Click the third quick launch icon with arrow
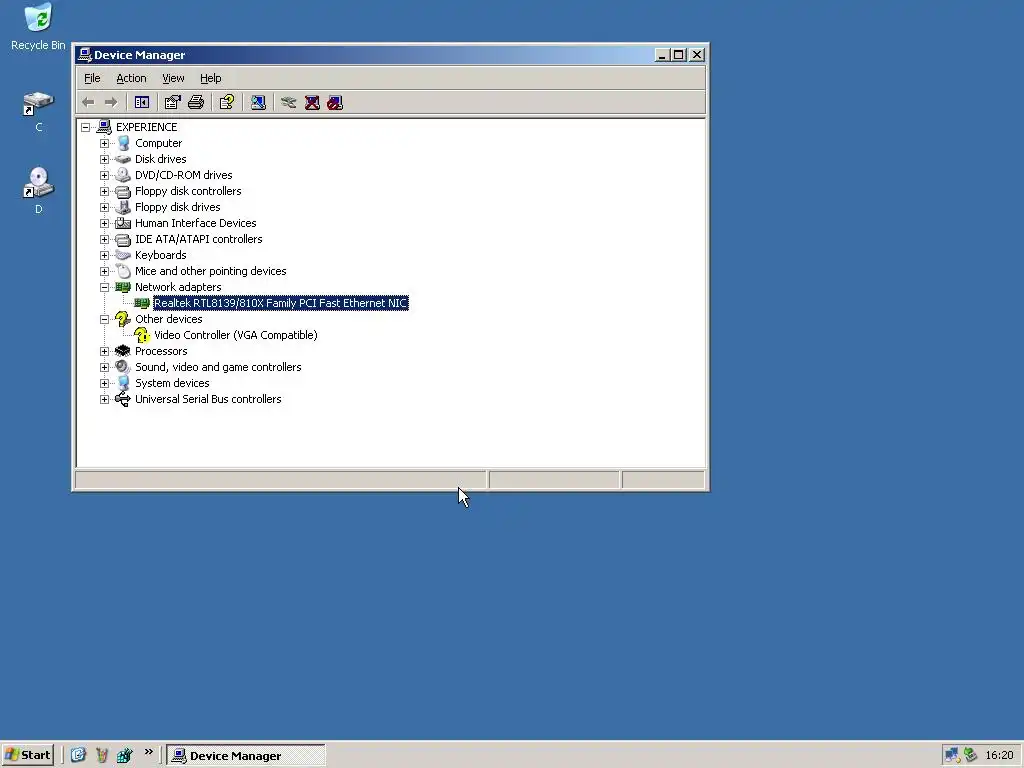 (x=124, y=755)
